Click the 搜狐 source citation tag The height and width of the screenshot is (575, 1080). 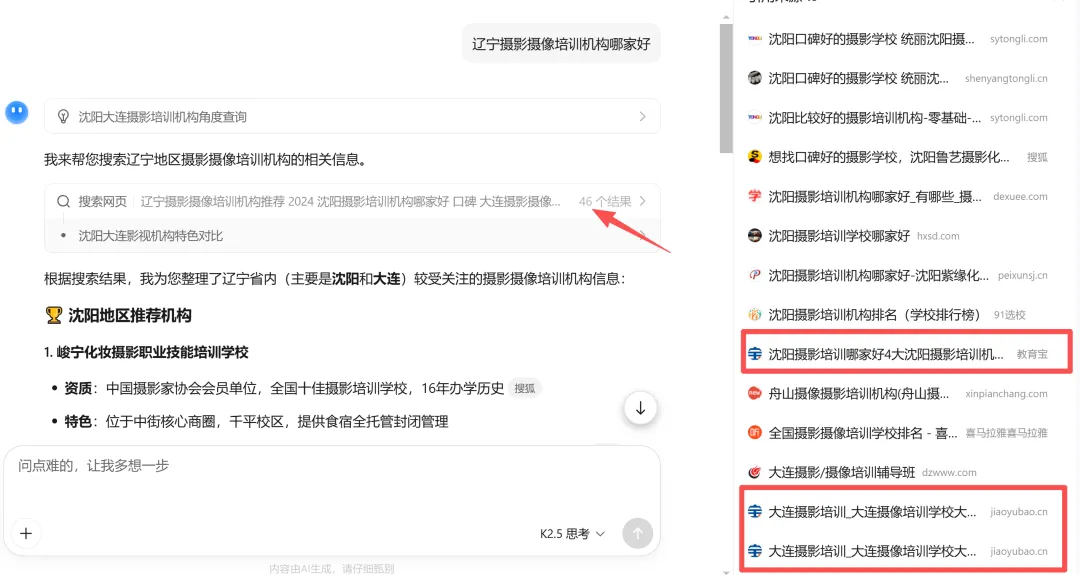pos(524,388)
